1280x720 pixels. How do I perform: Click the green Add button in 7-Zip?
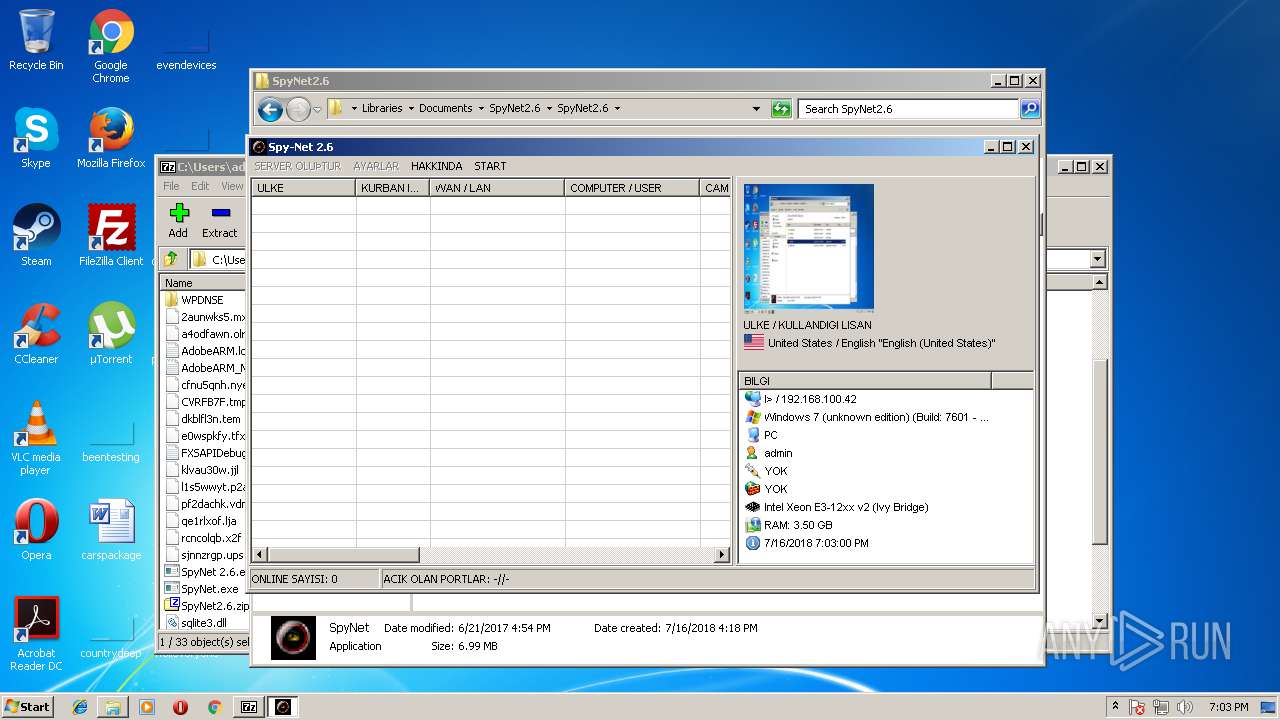tap(179, 221)
